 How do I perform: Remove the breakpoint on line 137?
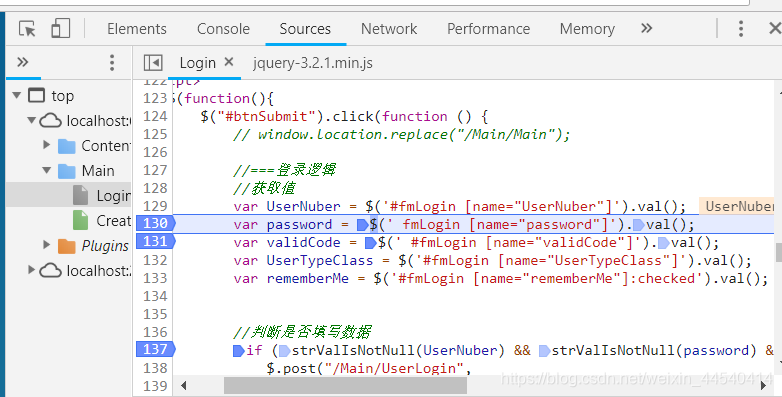(156, 349)
